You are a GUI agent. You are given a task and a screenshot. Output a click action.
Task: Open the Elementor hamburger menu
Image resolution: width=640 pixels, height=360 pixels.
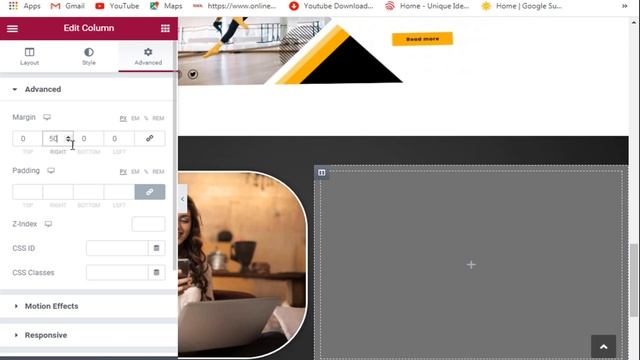[12, 29]
